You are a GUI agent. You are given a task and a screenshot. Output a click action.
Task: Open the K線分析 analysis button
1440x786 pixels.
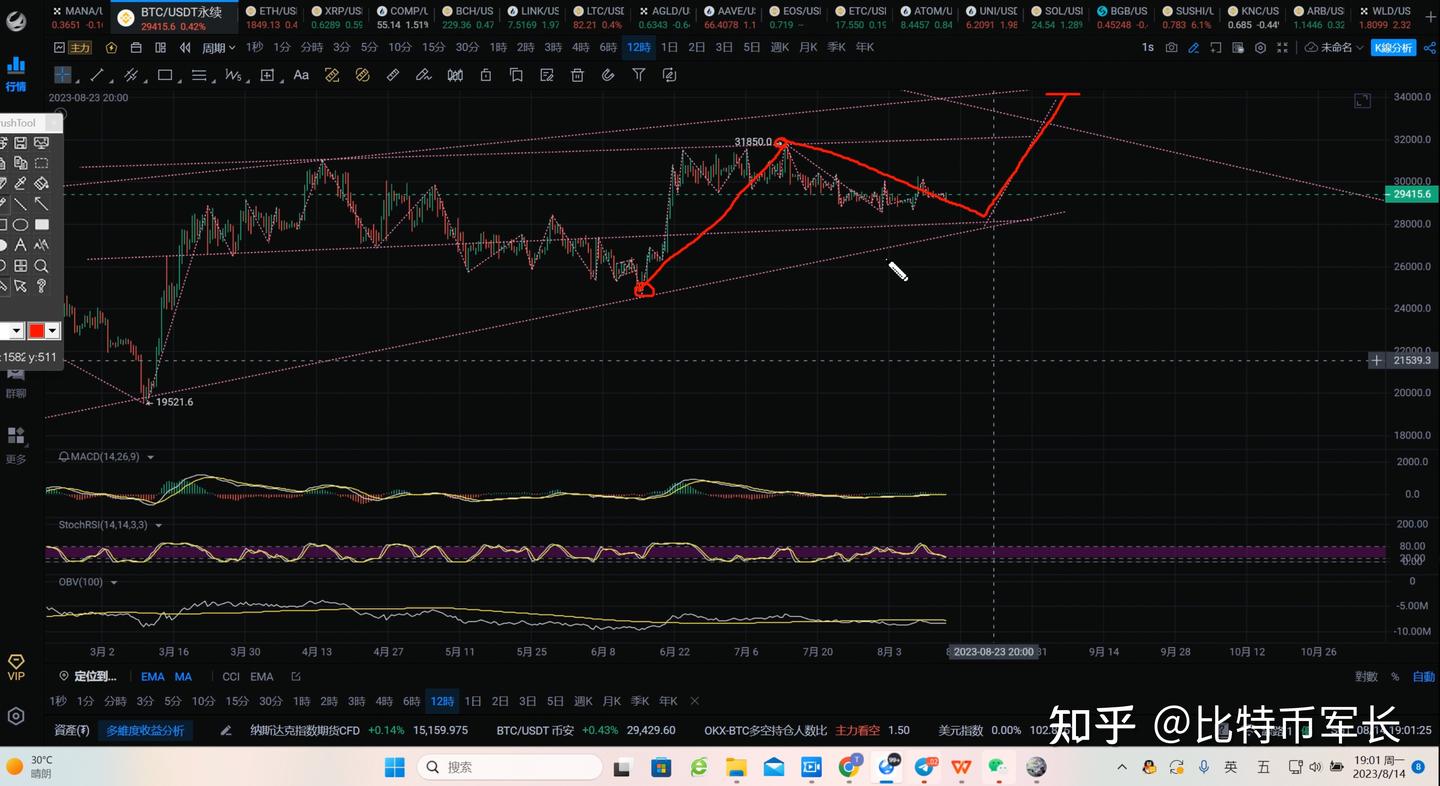1392,47
